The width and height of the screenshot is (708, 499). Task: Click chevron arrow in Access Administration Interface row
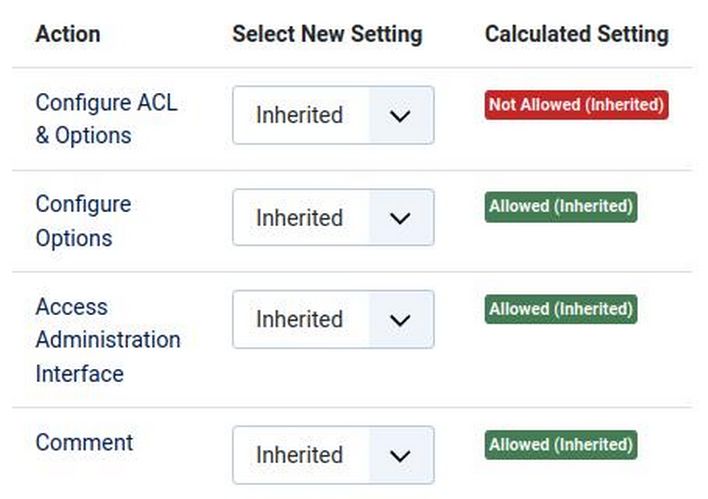(x=400, y=320)
